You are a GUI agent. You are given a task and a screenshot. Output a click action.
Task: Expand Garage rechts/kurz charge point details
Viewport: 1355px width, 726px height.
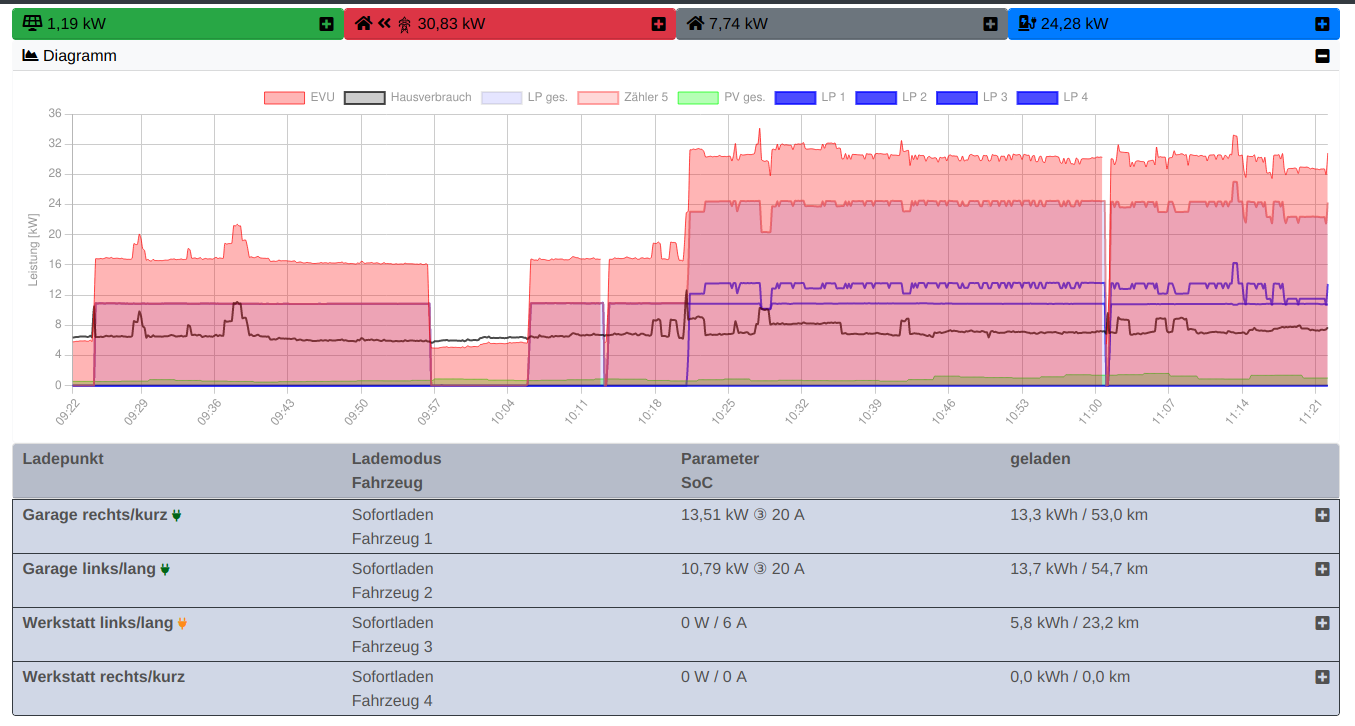pyautogui.click(x=1322, y=515)
